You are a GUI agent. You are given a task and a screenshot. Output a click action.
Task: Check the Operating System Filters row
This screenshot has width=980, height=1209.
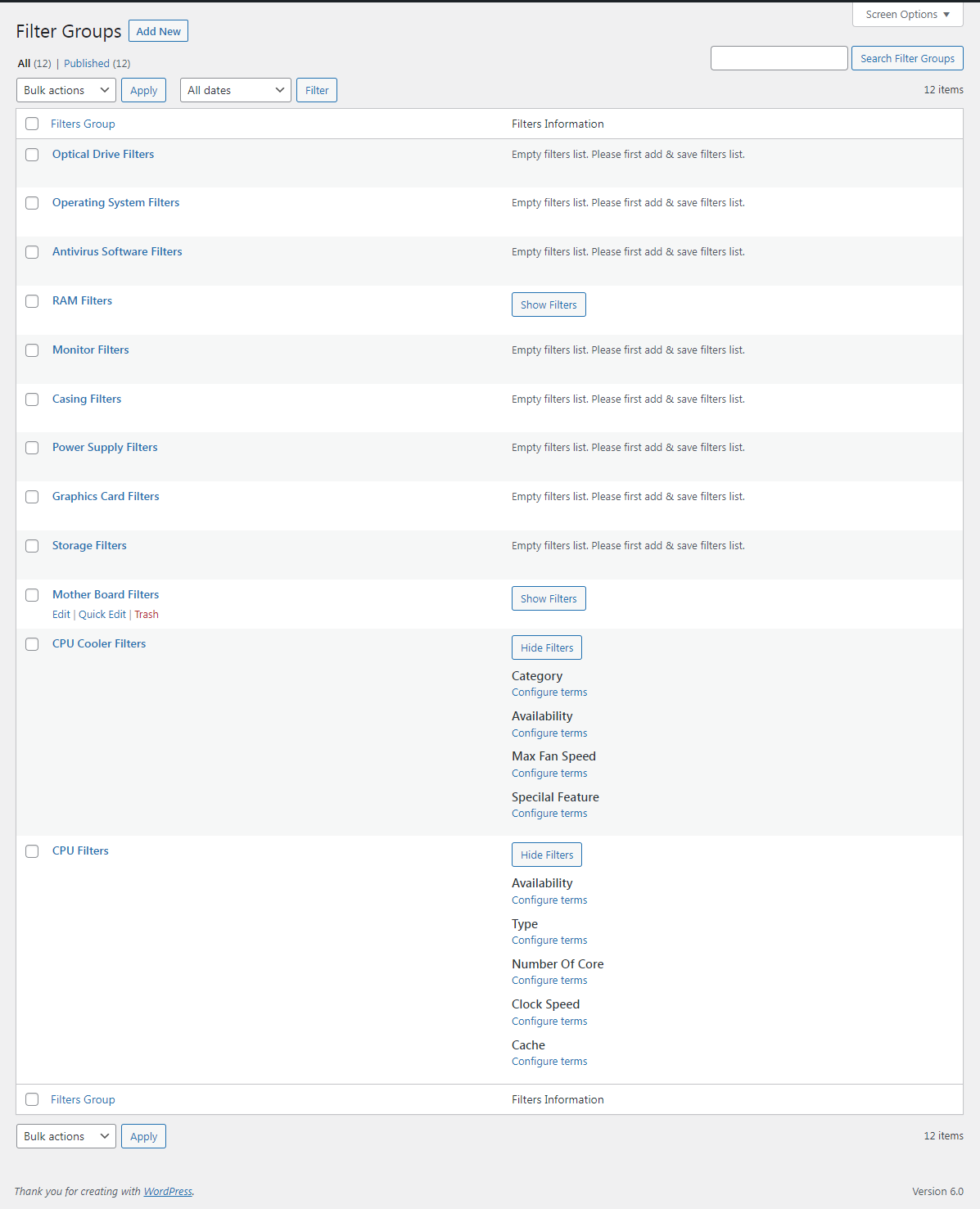click(32, 203)
